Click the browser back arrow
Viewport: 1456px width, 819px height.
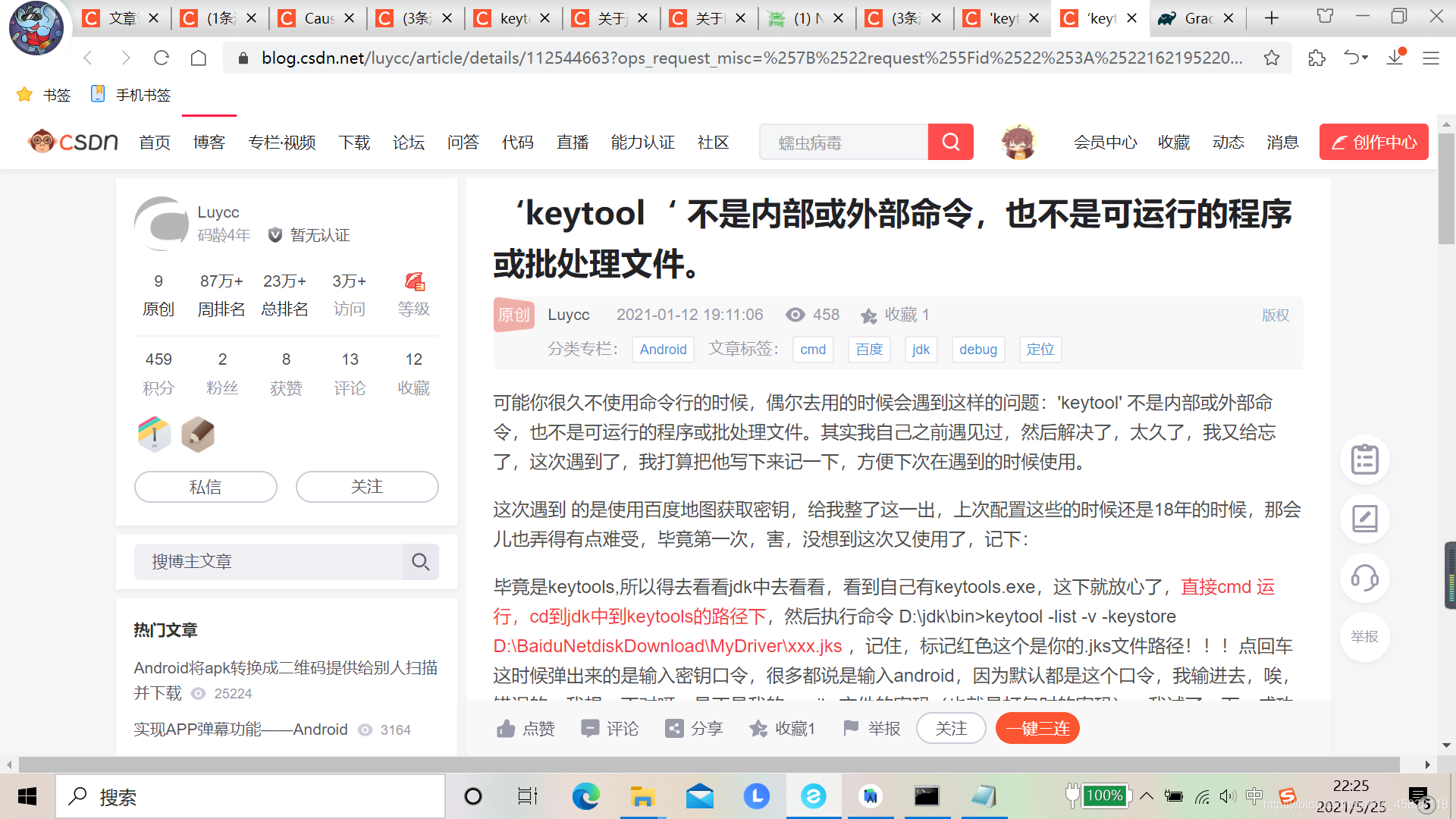coord(88,58)
